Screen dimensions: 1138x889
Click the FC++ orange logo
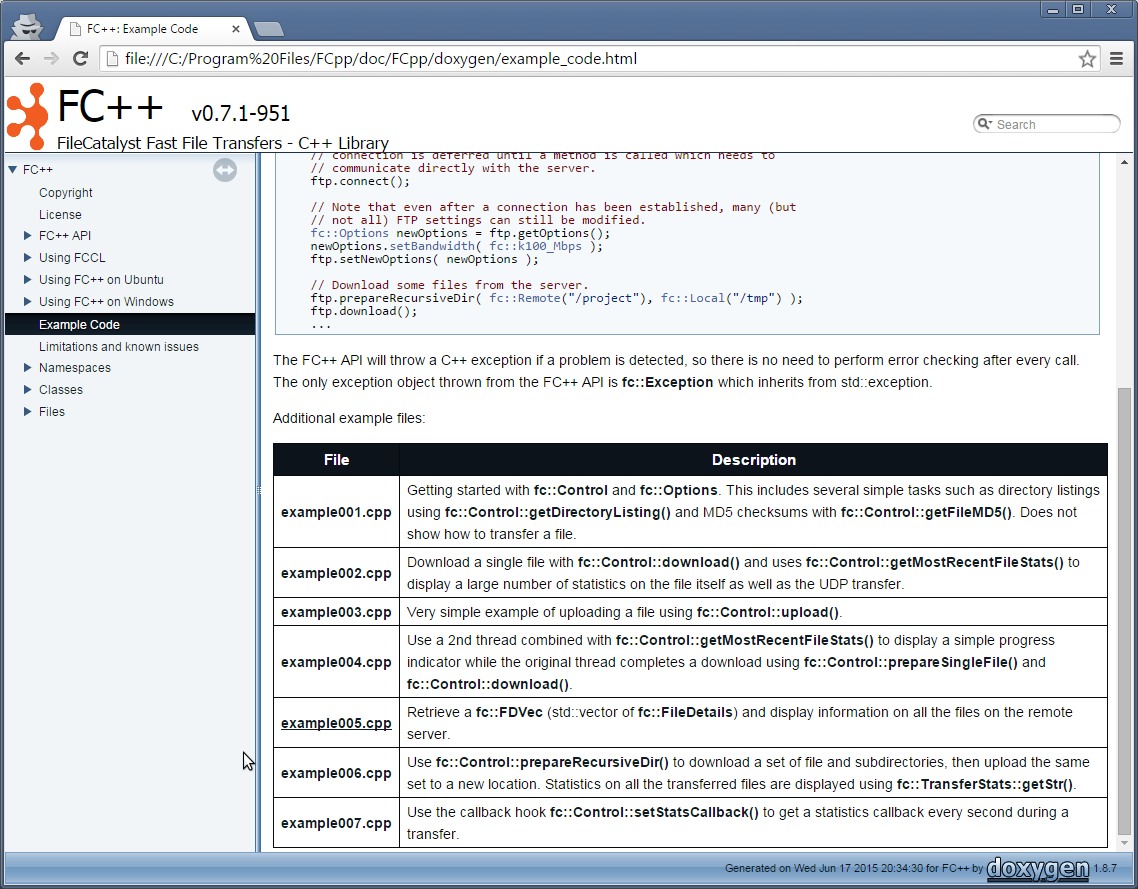(x=27, y=116)
